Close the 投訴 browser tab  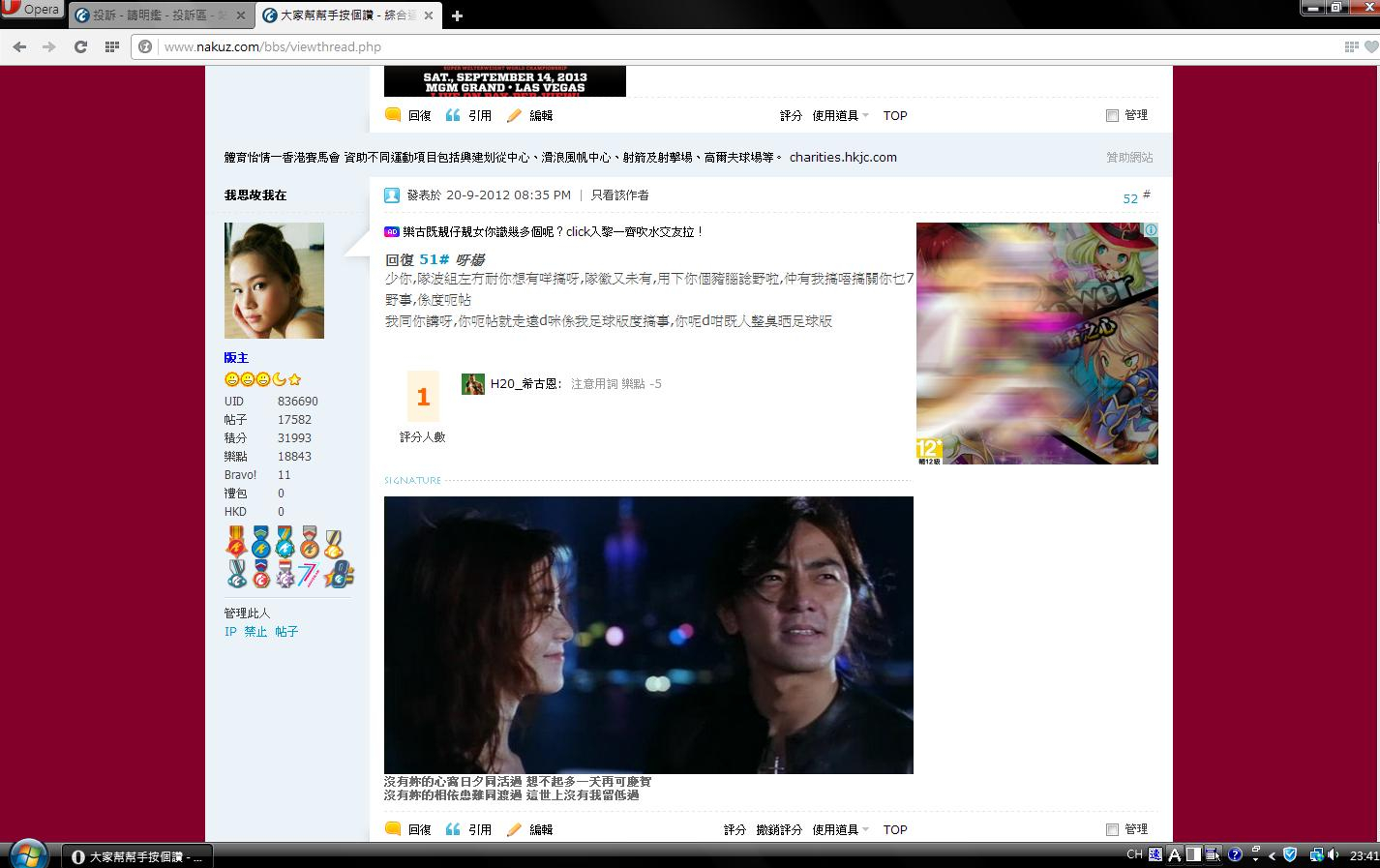tap(241, 15)
